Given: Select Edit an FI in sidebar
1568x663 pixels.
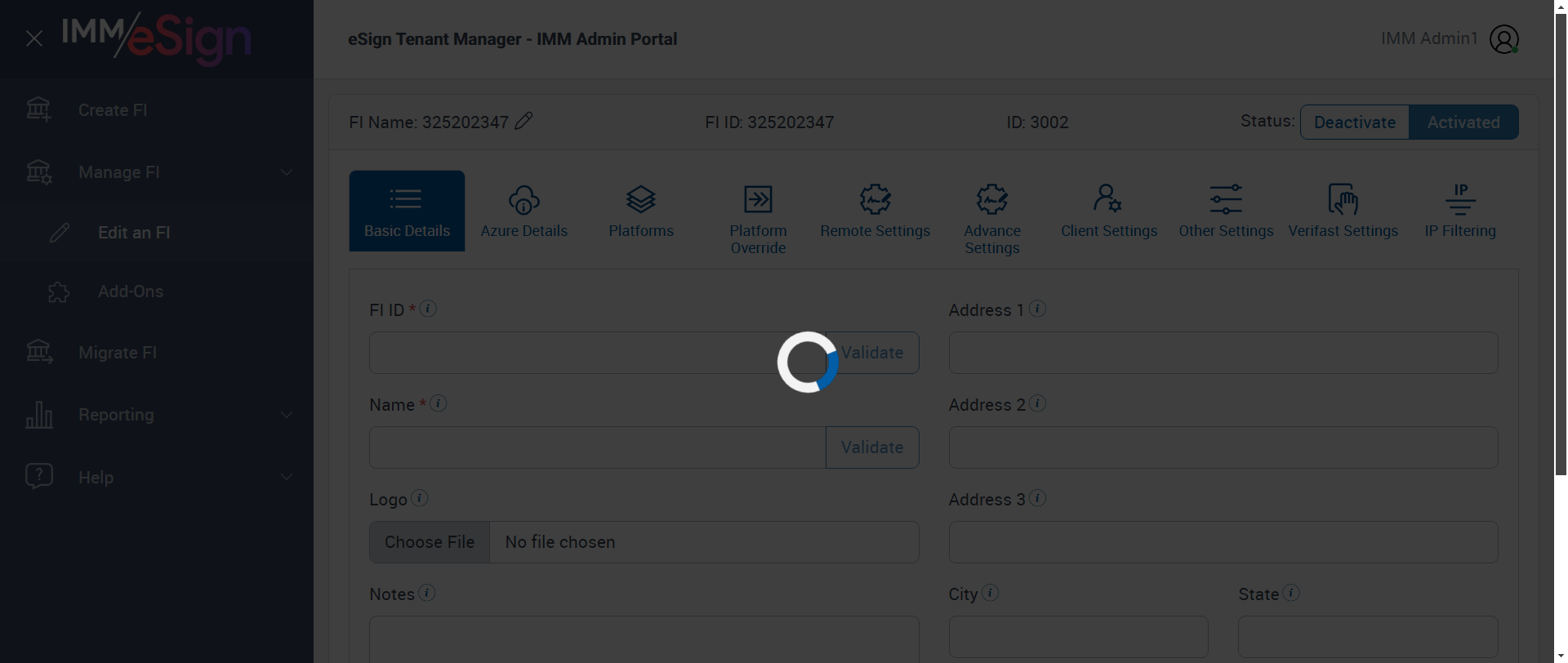Looking at the screenshot, I should pos(157,233).
